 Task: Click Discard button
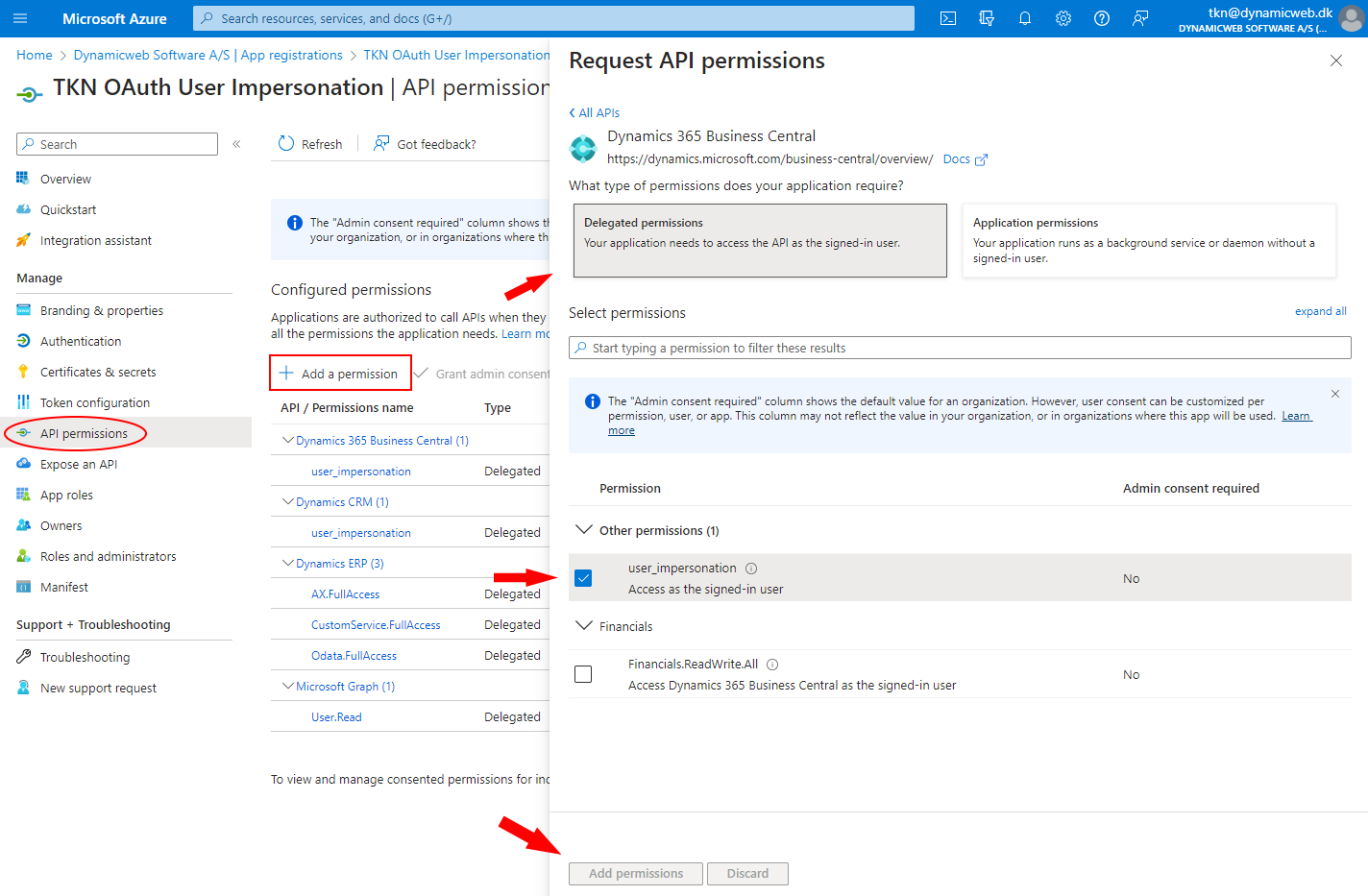[747, 874]
